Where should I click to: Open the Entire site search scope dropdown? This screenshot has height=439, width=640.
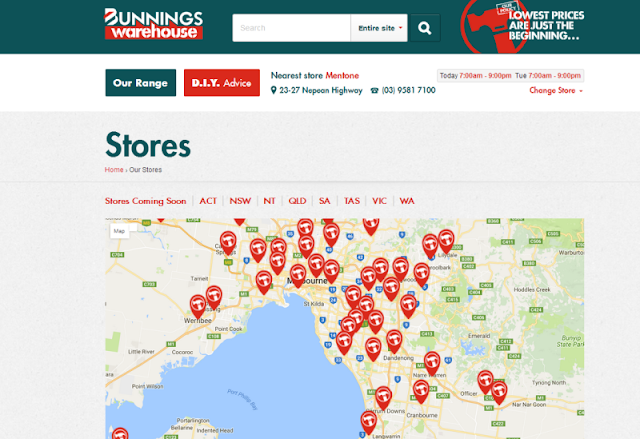coord(379,28)
